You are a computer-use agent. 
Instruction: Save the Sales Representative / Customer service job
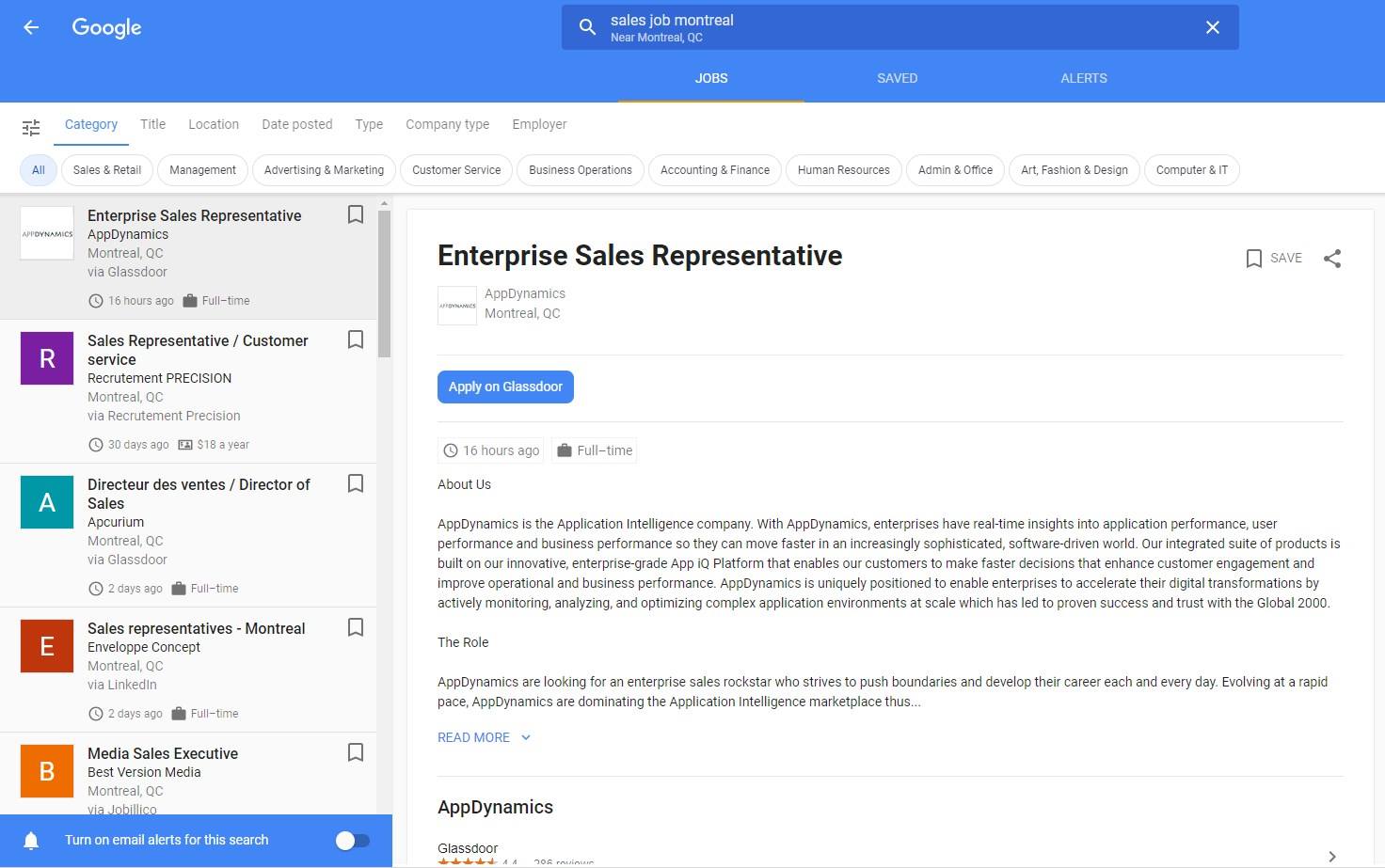[356, 339]
